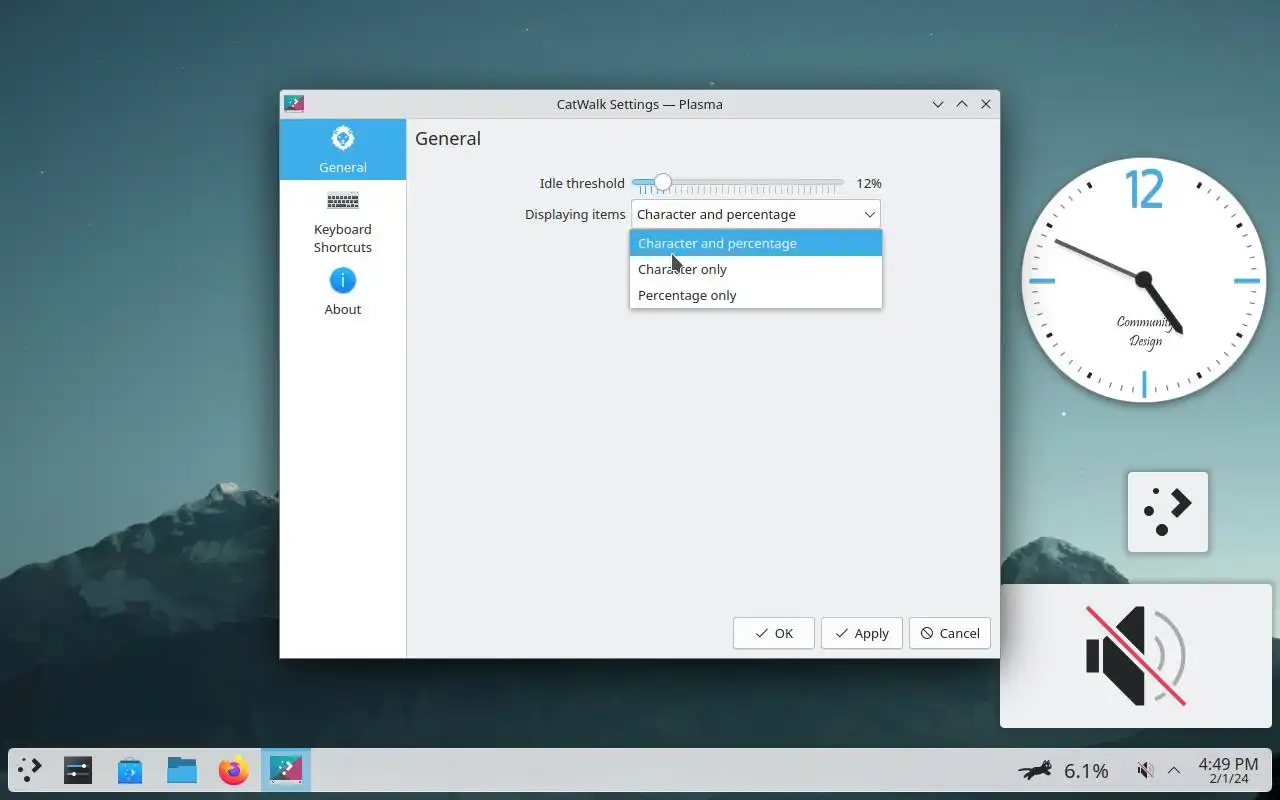The height and width of the screenshot is (800, 1280).
Task: Click the 12% idle threshold value
Action: click(869, 183)
